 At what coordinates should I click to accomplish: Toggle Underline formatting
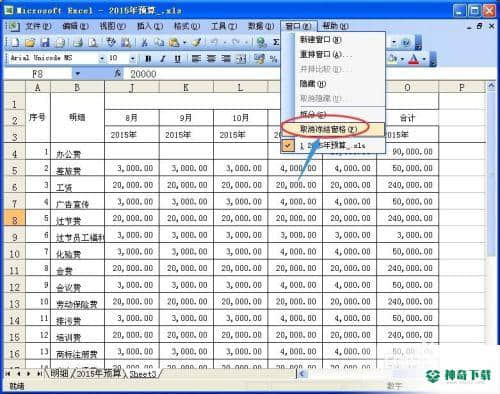pyautogui.click(x=177, y=59)
